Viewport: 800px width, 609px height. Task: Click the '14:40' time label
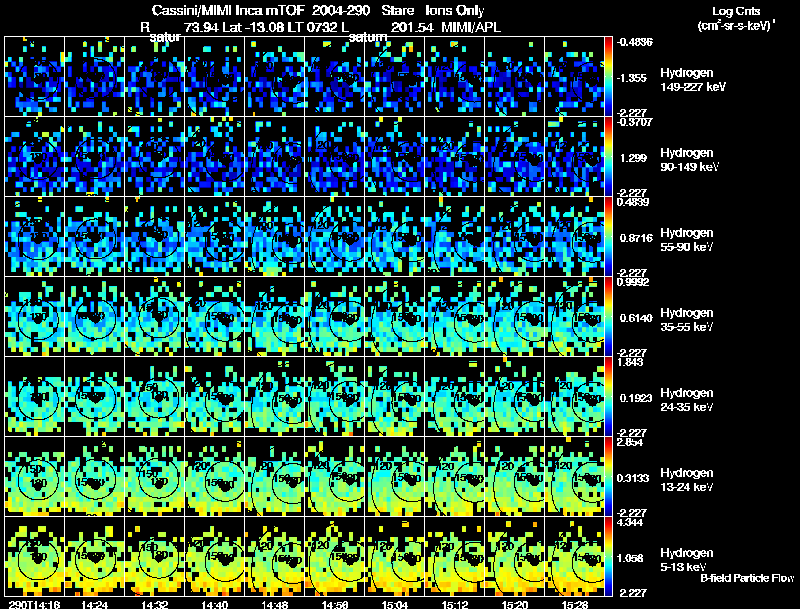pyautogui.click(x=214, y=604)
